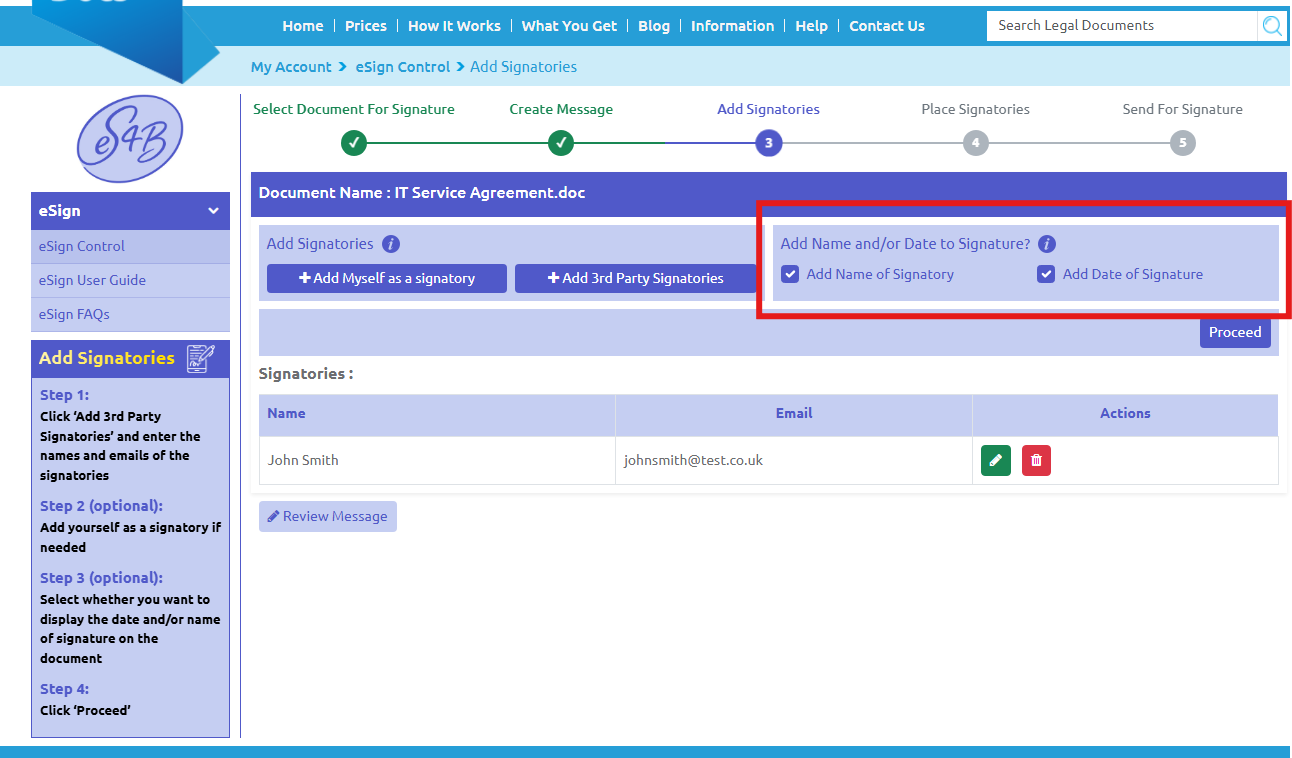Uncheck Add Name of Signatory checkbox
Viewport: 1292px width, 758px height.
[790, 274]
